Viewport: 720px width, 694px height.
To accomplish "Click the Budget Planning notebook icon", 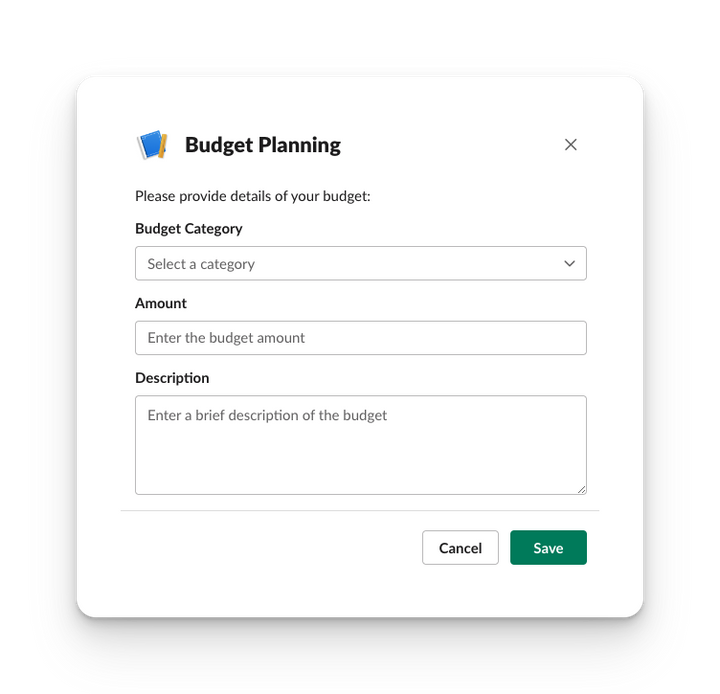I will point(152,145).
